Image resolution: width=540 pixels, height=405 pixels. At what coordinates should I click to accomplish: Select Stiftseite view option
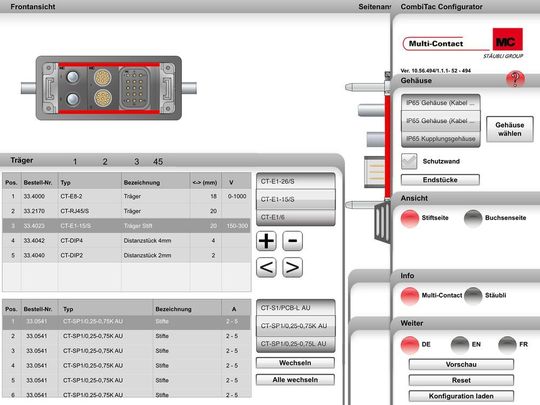[x=409, y=218]
